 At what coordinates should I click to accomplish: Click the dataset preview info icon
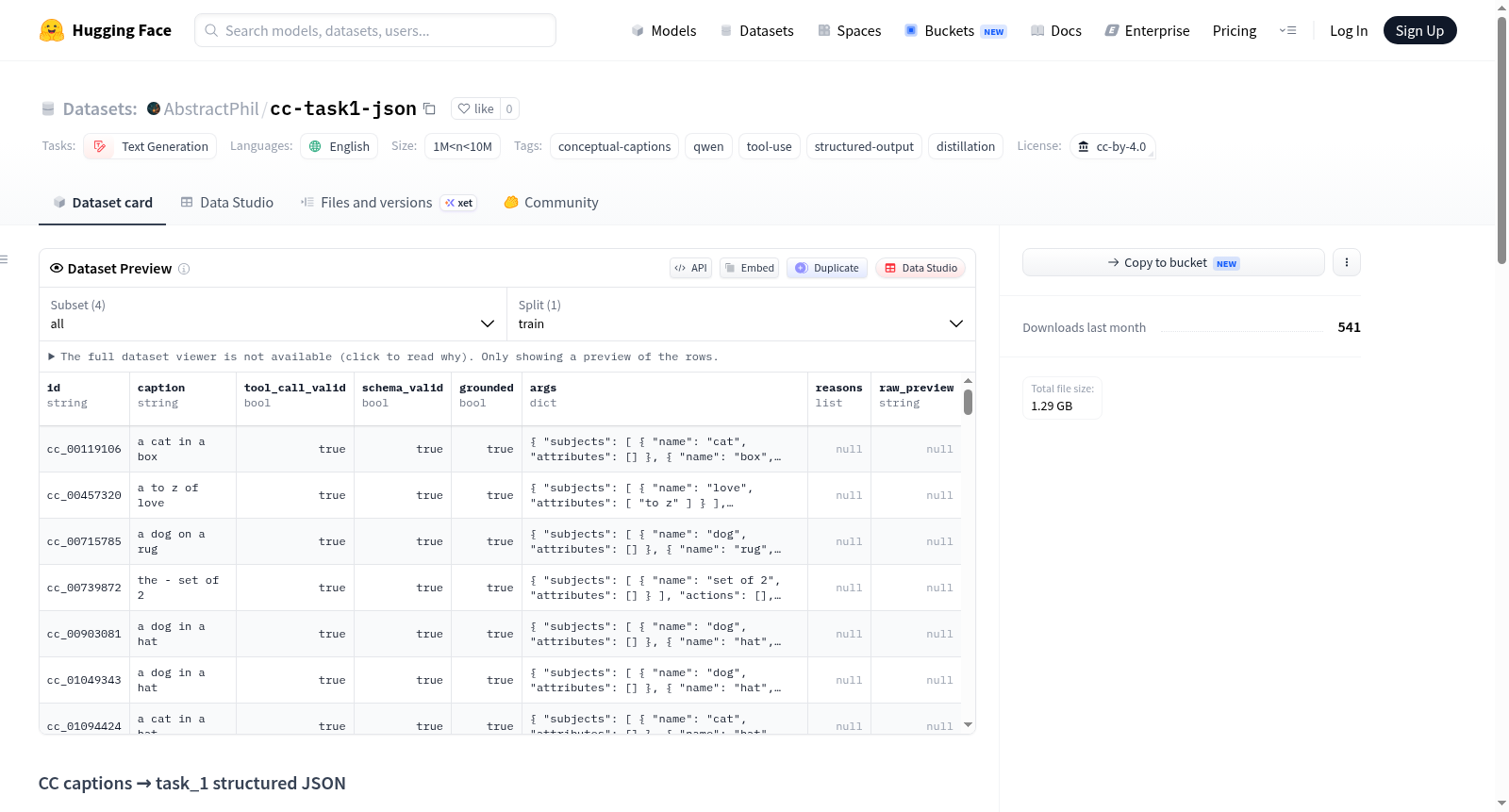point(184,269)
